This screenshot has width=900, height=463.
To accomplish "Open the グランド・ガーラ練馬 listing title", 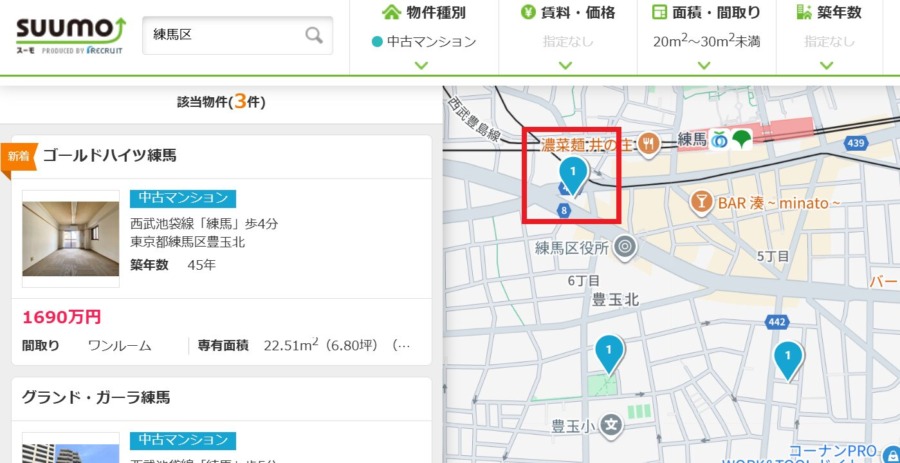I will (96, 397).
